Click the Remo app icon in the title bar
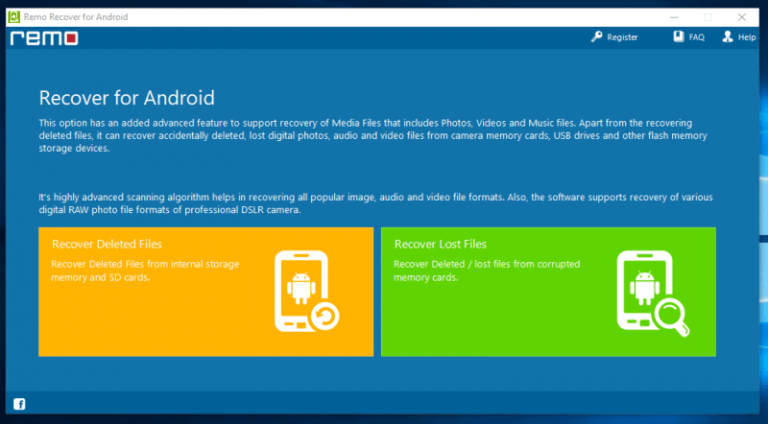 pos(14,17)
